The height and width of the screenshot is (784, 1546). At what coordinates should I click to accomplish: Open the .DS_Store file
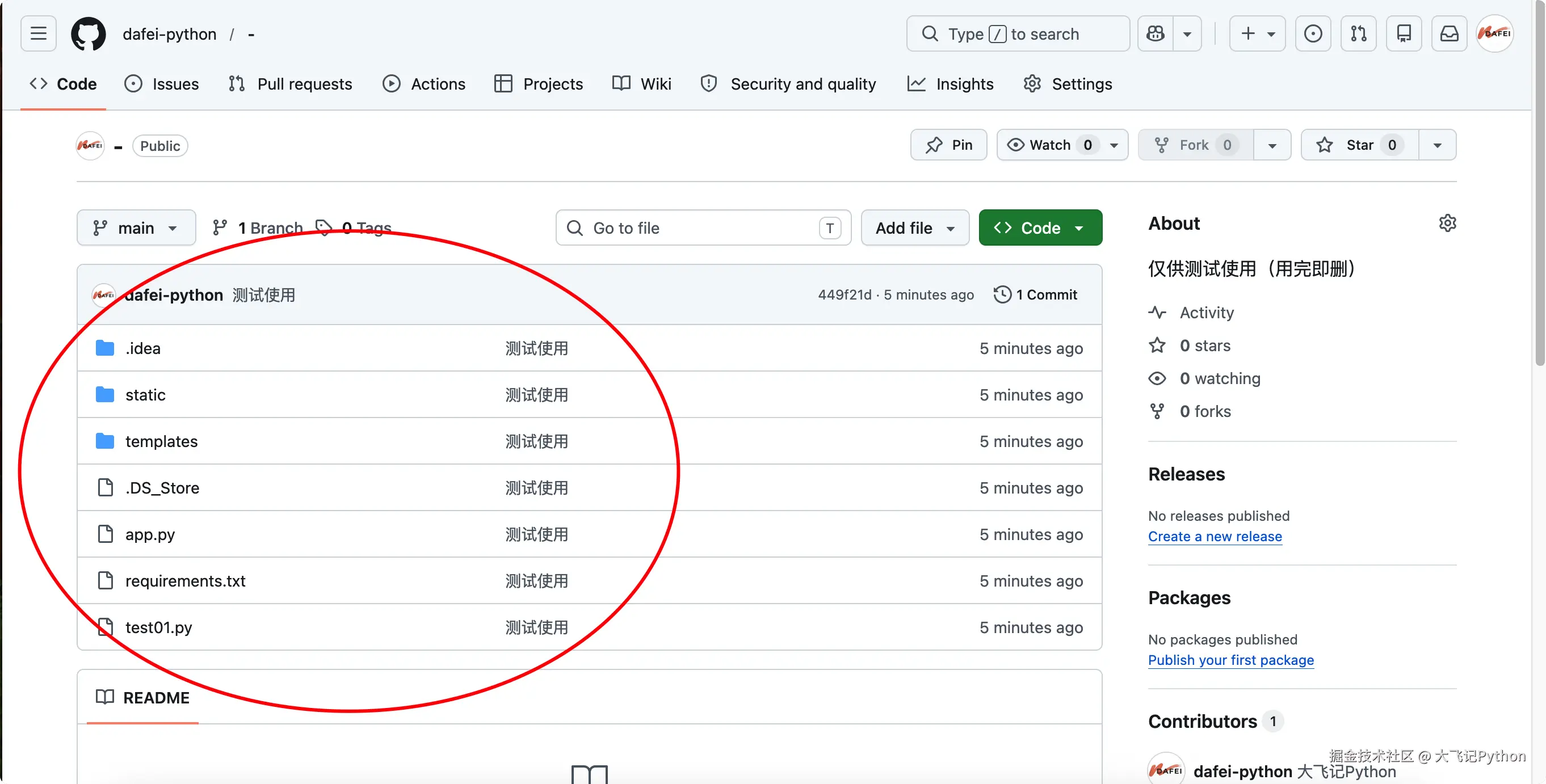tap(162, 487)
